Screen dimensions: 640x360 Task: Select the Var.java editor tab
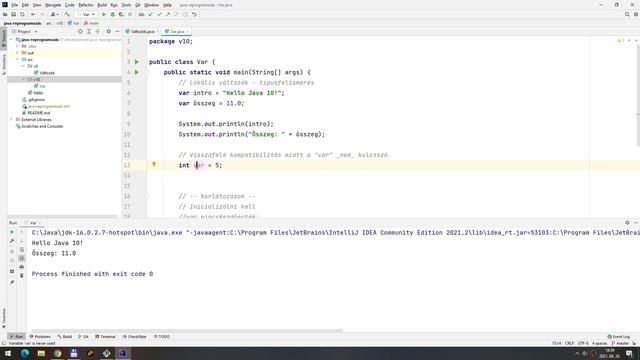click(176, 31)
